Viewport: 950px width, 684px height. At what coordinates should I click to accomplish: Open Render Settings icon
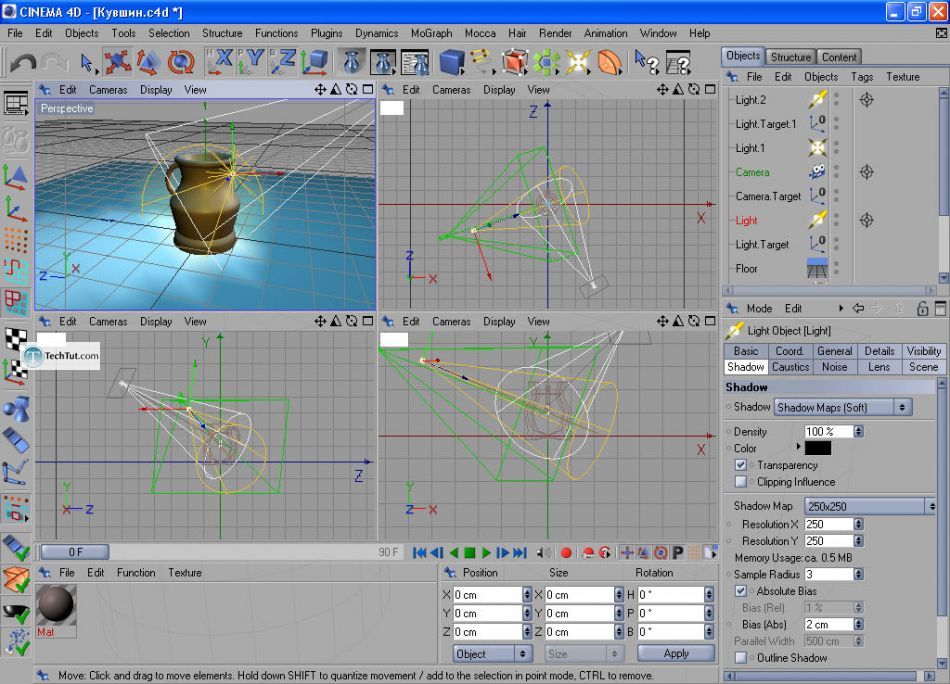pyautogui.click(x=415, y=62)
